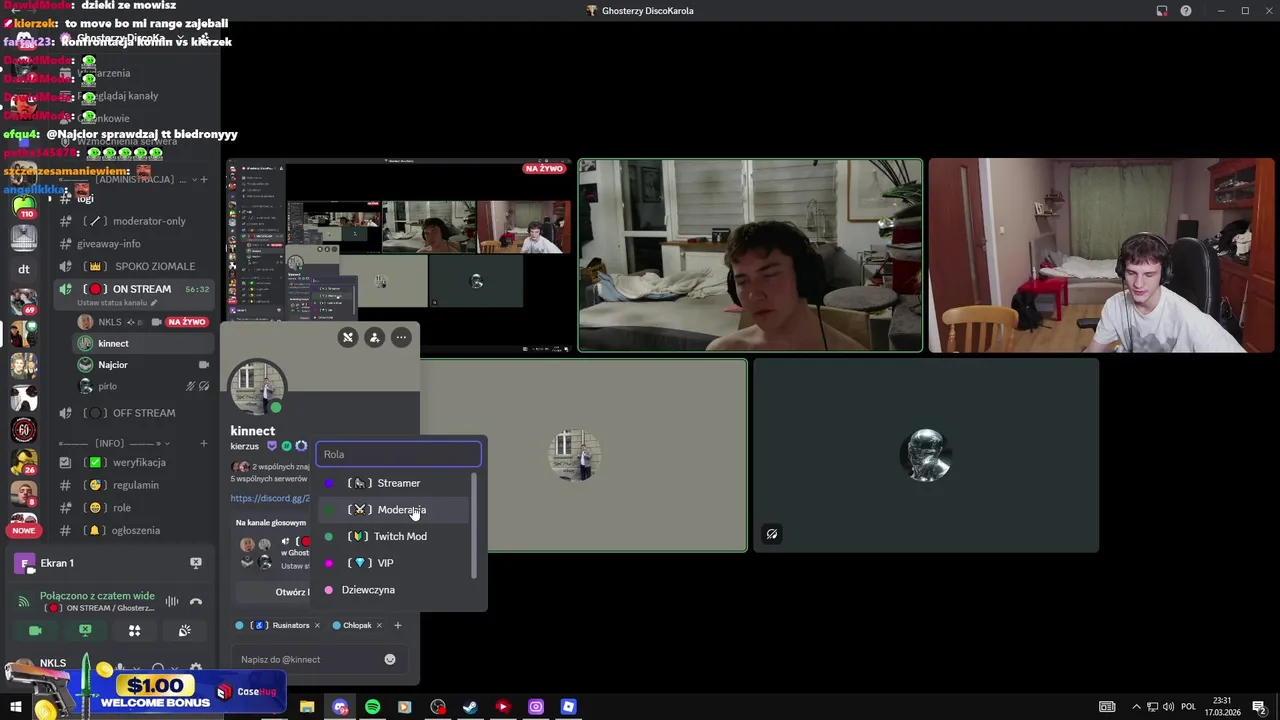Focus the white t-shirt streamer's video tile
Screen dimensions: 1280x720
tap(1101, 256)
